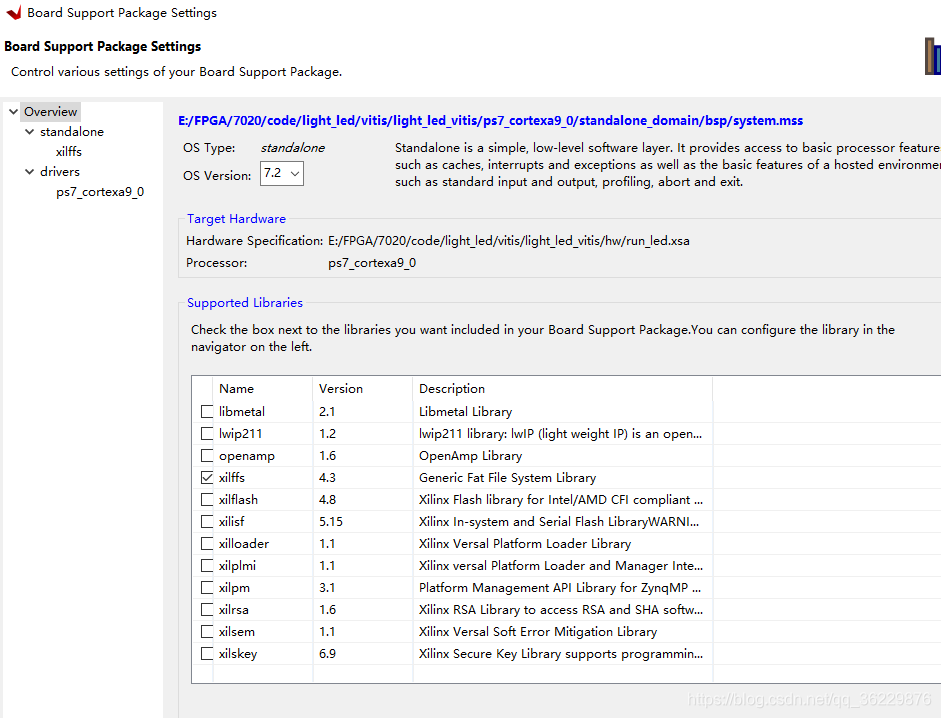The height and width of the screenshot is (718, 941).
Task: Select the xilsem library name
Action: [x=236, y=632]
